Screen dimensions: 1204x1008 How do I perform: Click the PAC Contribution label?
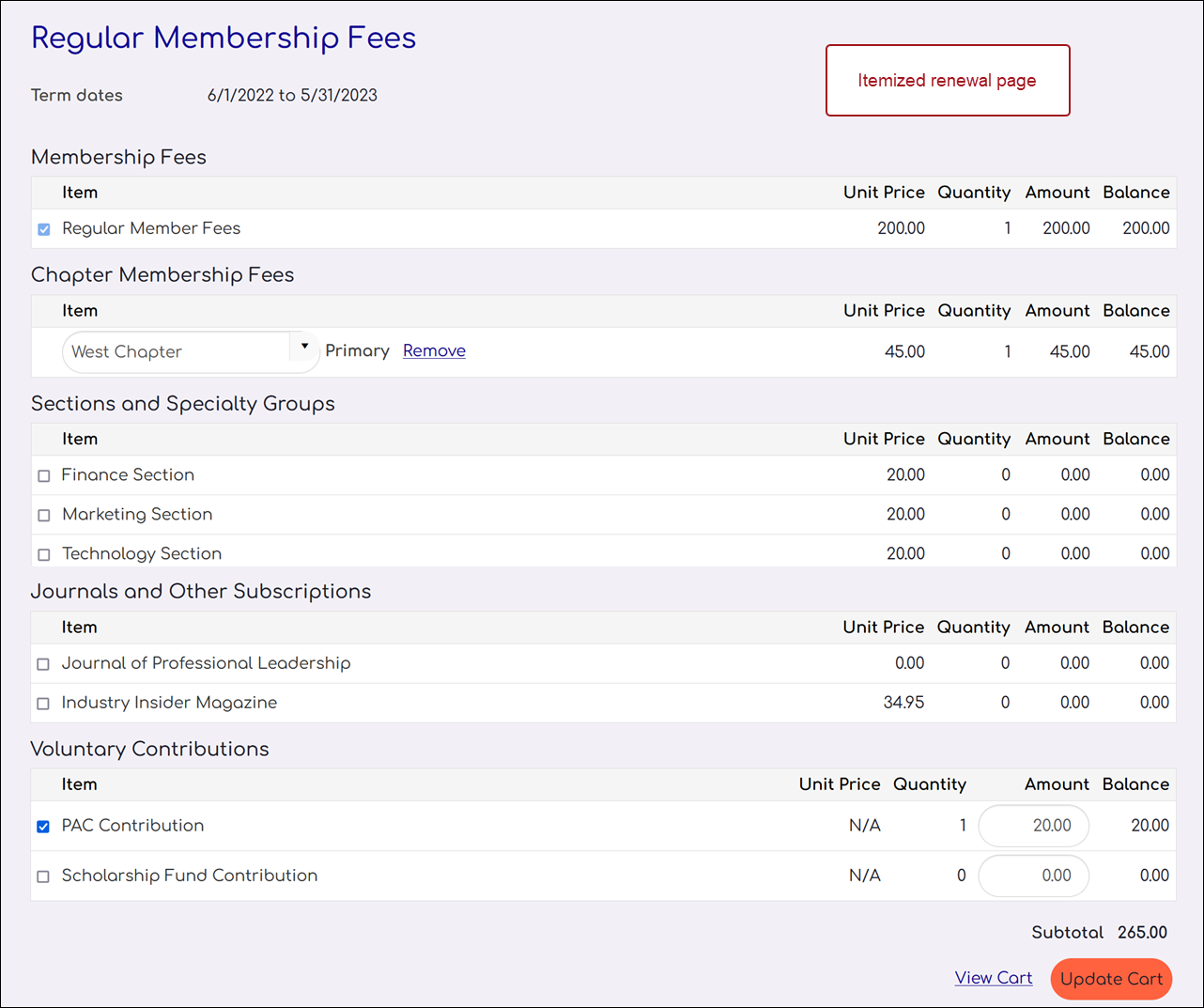point(132,825)
